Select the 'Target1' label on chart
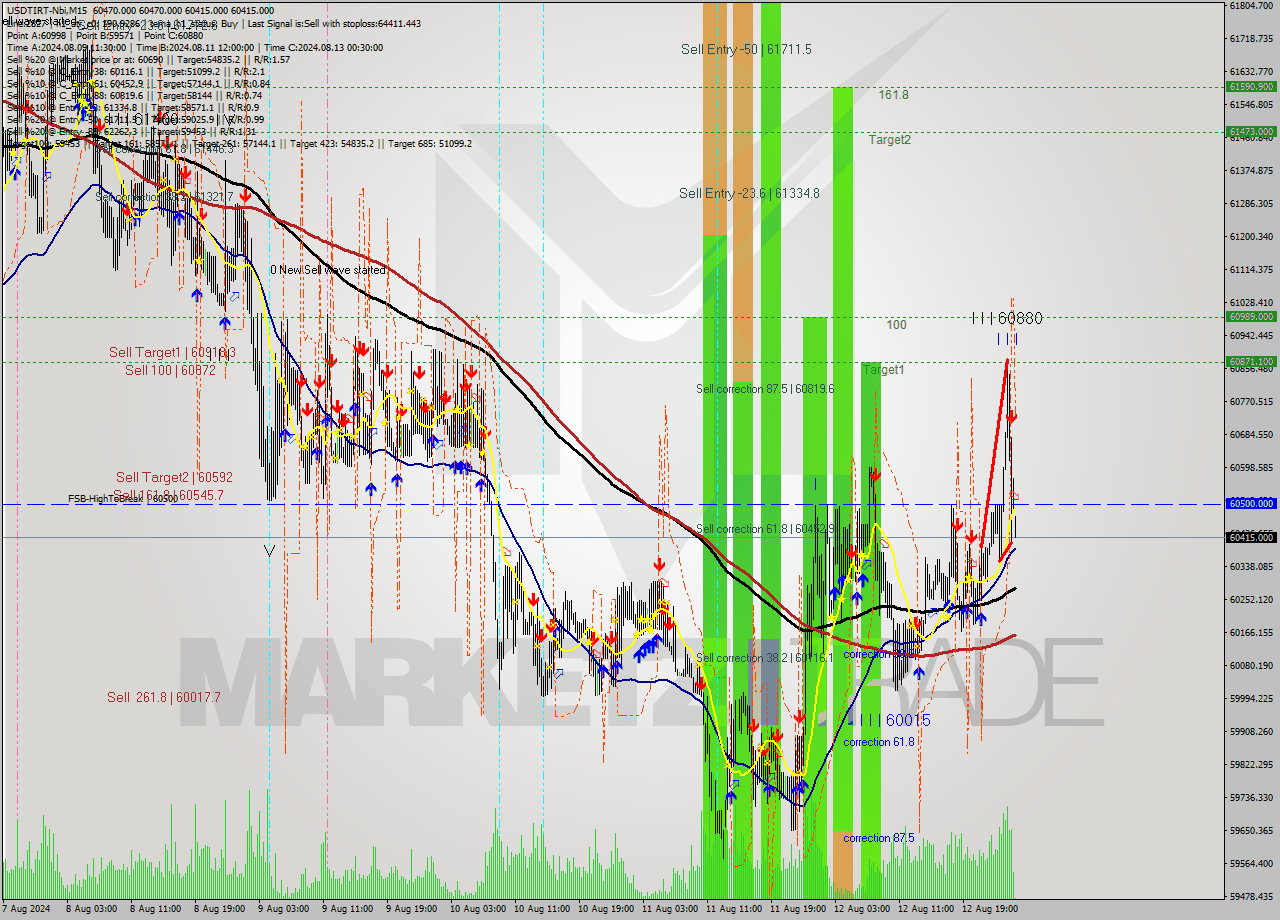This screenshot has height=920, width=1280. [x=883, y=370]
